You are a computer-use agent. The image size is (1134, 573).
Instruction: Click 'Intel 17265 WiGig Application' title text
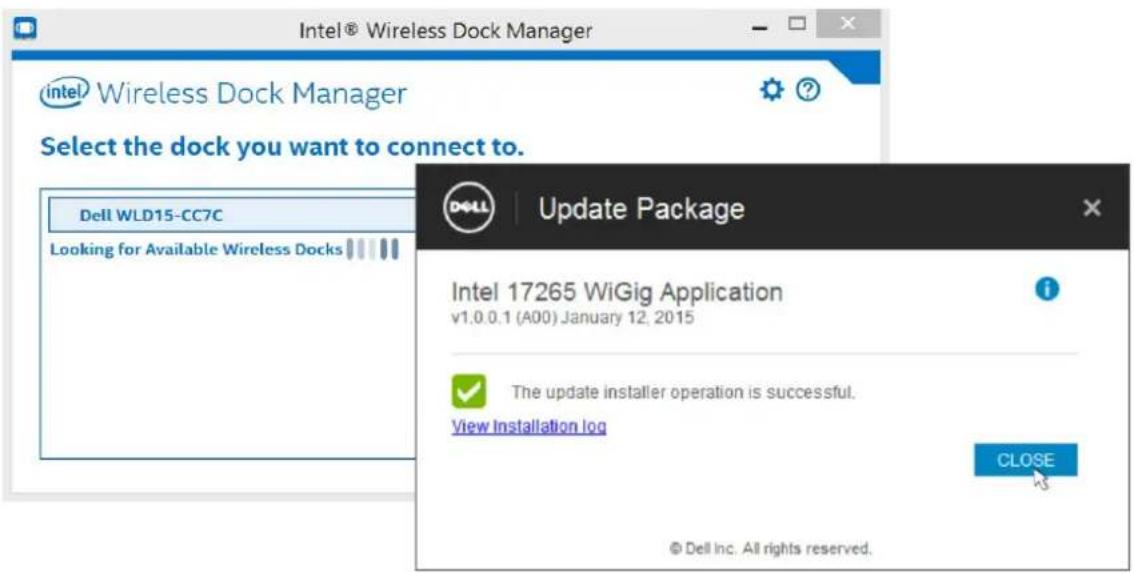point(617,292)
